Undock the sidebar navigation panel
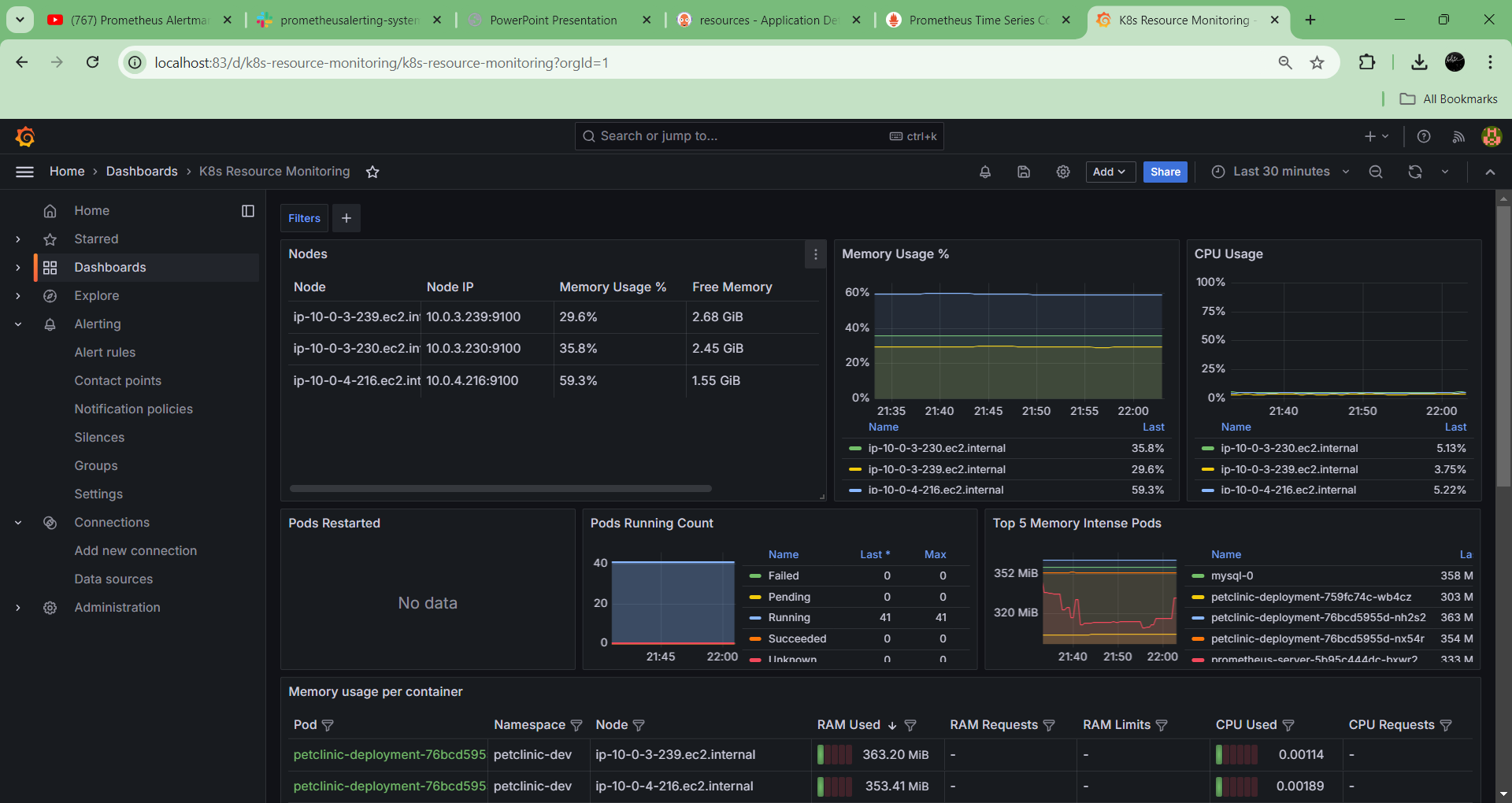Viewport: 1512px width, 803px height. pos(247,211)
